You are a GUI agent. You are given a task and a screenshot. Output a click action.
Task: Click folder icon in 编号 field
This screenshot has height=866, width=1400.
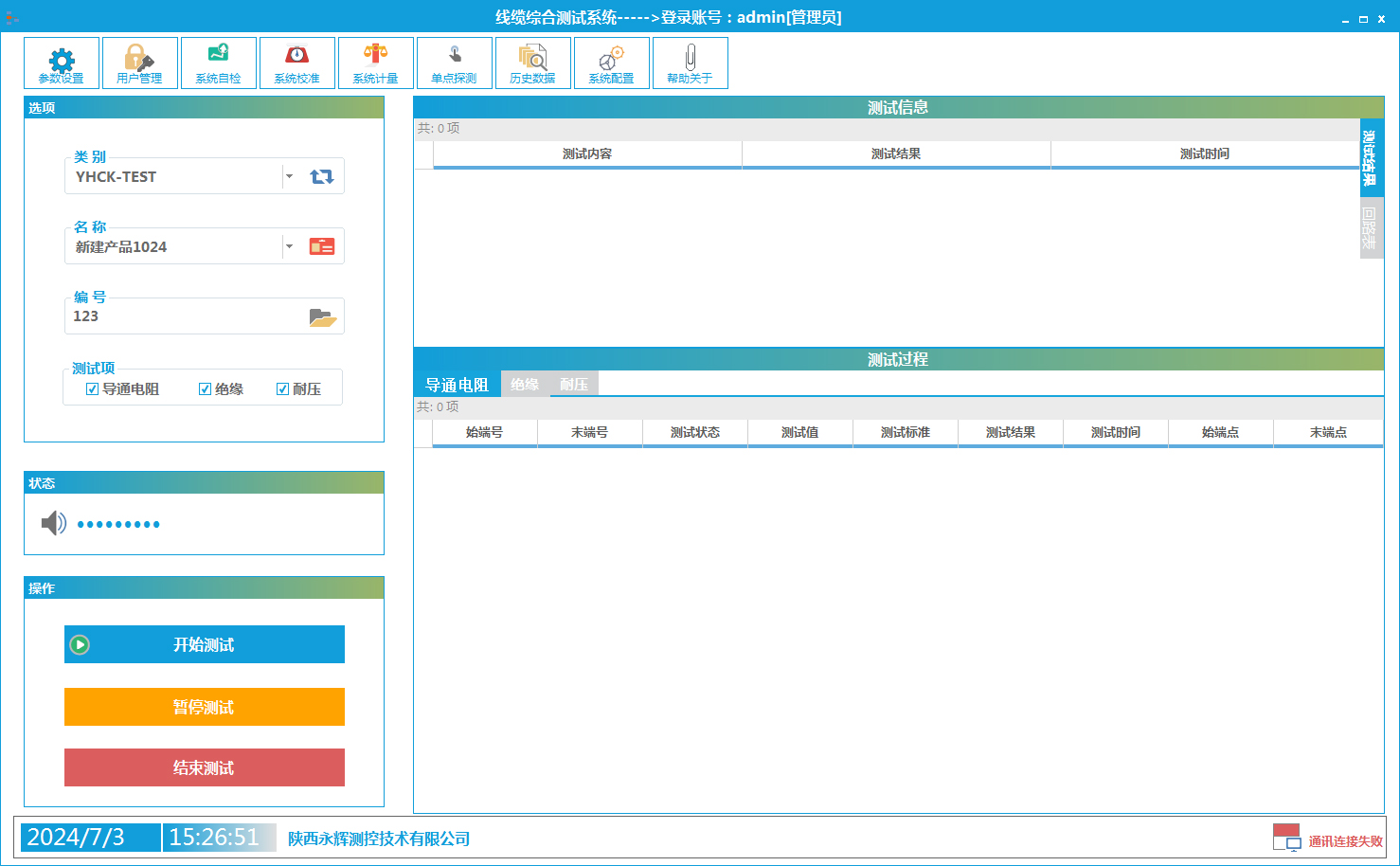click(x=322, y=317)
